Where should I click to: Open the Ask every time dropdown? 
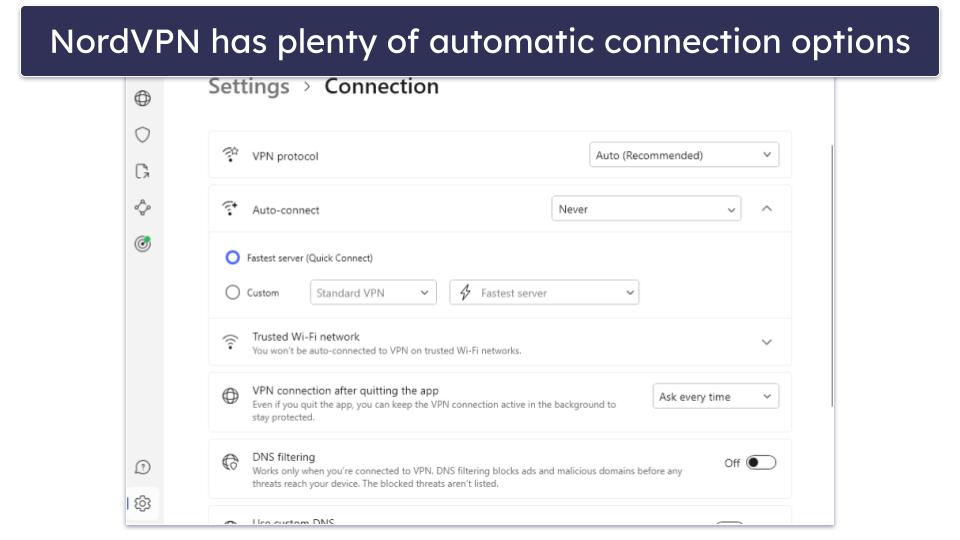click(x=715, y=397)
